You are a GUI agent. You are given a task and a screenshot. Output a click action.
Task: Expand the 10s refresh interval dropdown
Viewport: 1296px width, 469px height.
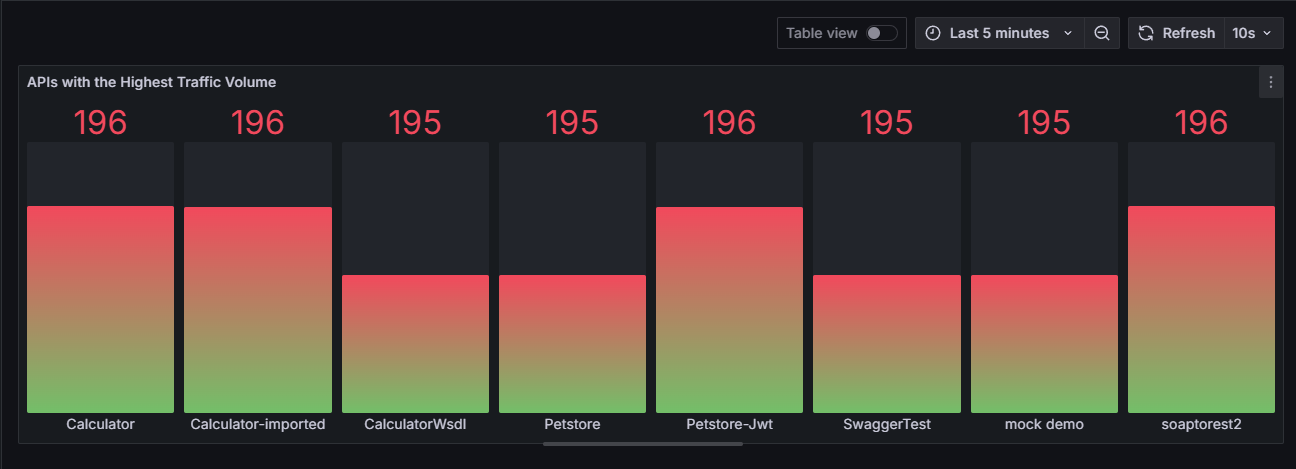click(x=1253, y=33)
